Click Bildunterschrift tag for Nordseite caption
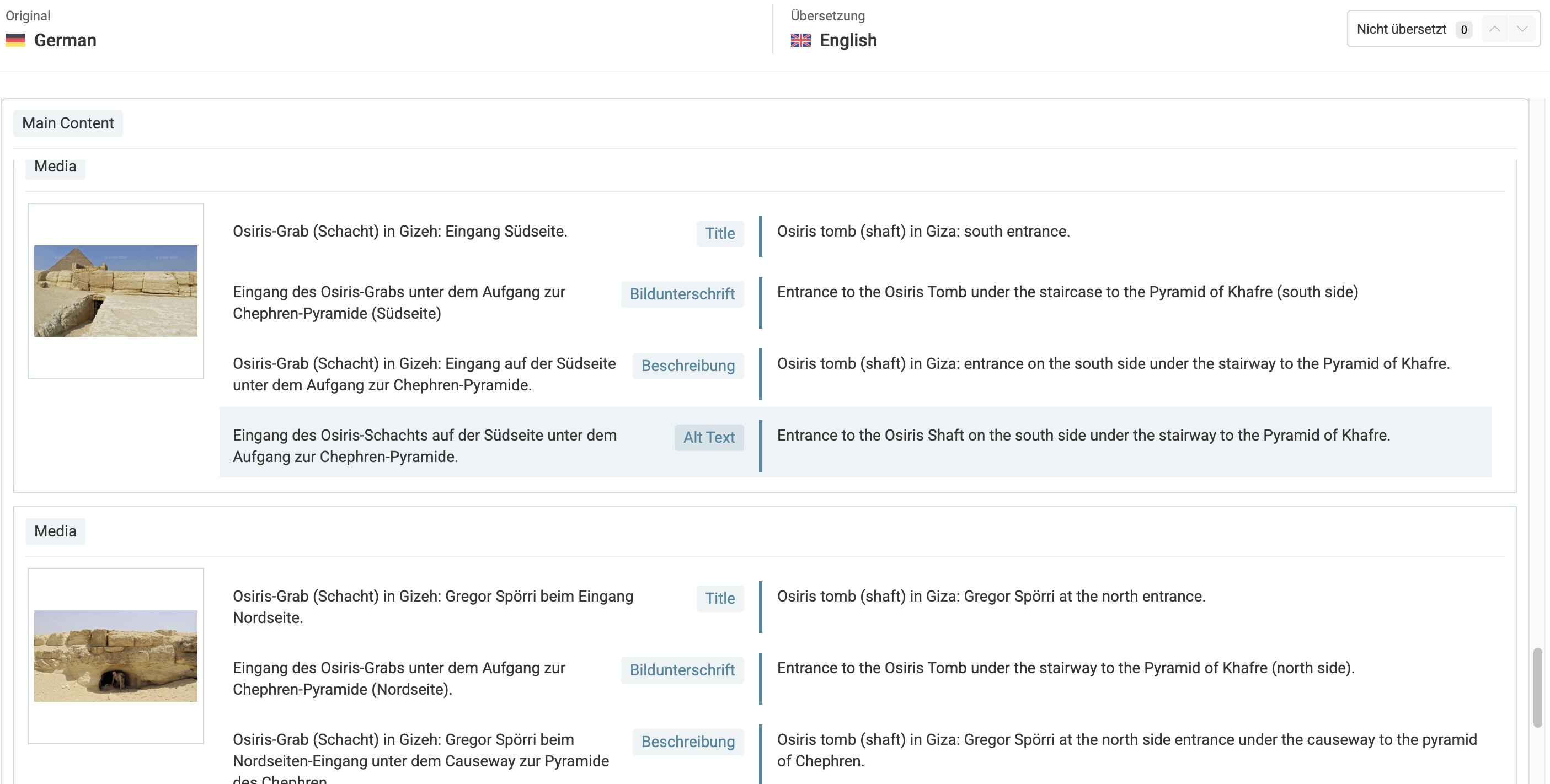Screen dimensions: 1550x784 [x=682, y=670]
